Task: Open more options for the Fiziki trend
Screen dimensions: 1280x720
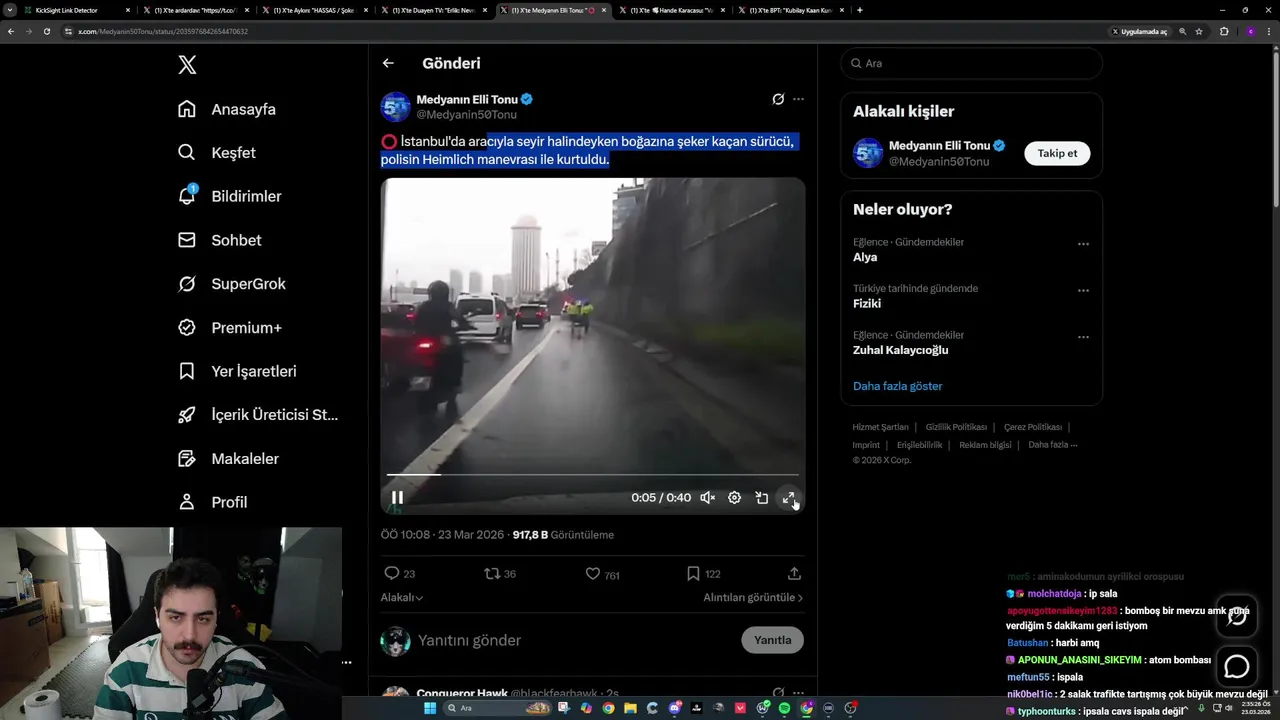Action: tap(1083, 290)
